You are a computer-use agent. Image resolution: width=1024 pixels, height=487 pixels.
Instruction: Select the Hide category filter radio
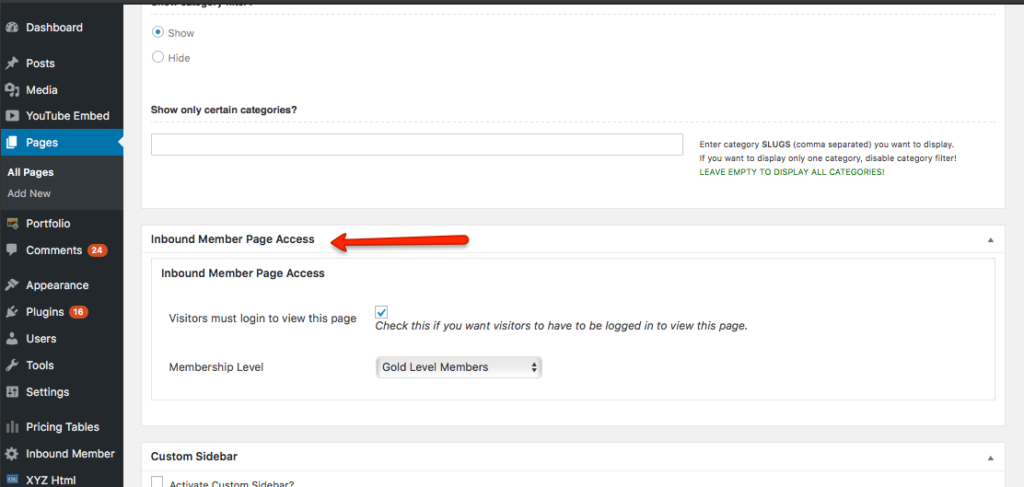click(x=157, y=57)
